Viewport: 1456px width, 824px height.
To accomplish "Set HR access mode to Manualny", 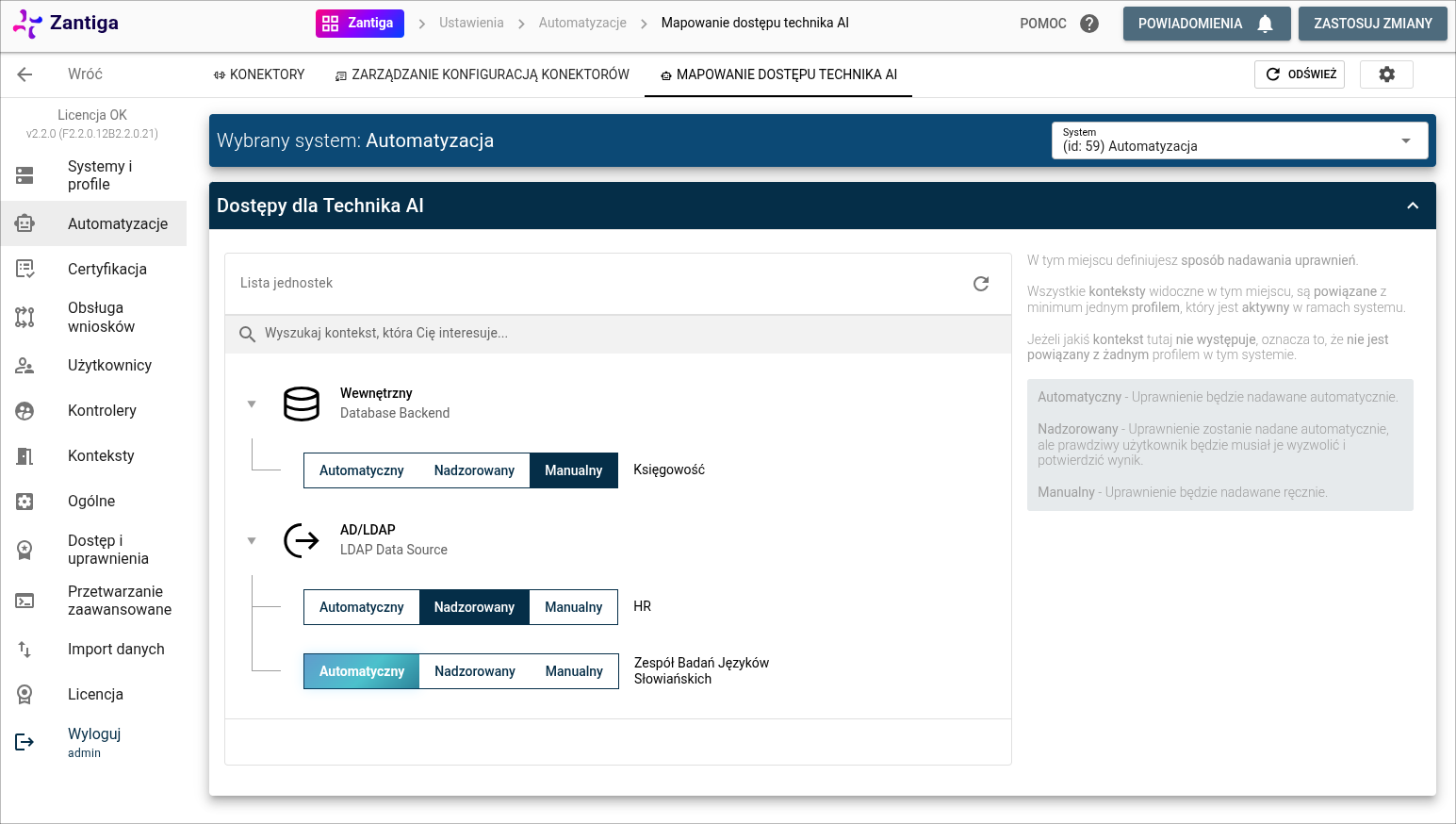I will pos(573,607).
